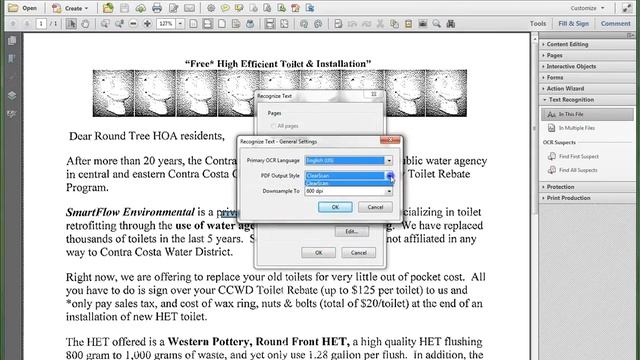Close the General Settings dialog with X
The image size is (640, 360).
(x=390, y=140)
